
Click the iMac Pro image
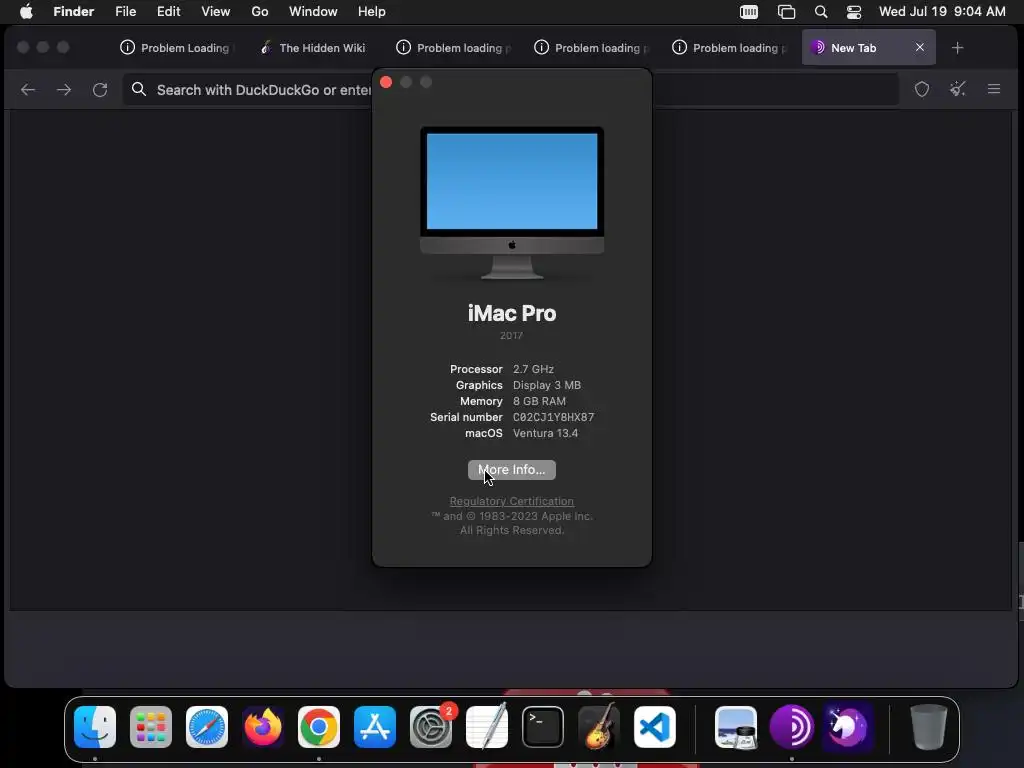(512, 202)
